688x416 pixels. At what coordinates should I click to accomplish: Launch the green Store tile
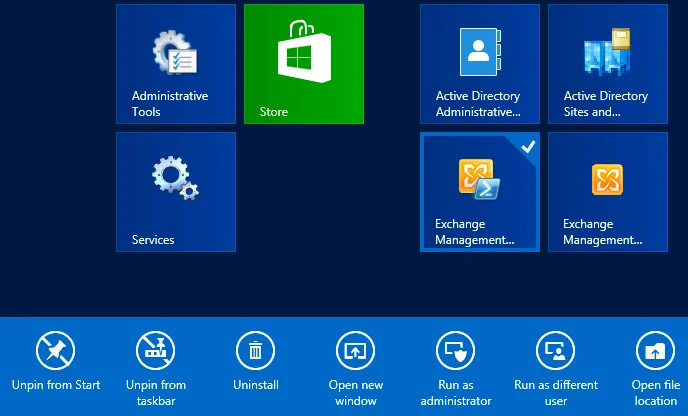(304, 64)
